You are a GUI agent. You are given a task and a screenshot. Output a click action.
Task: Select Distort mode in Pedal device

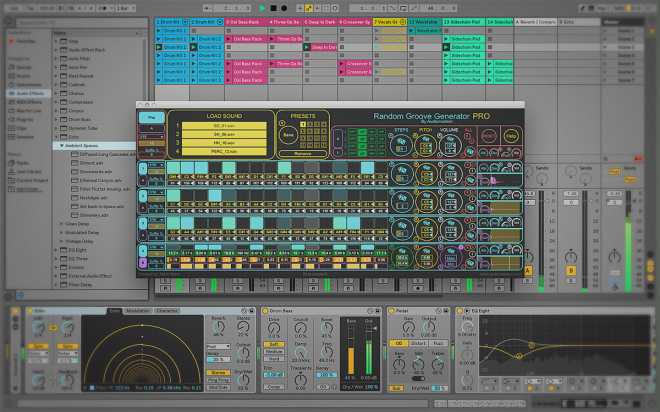(x=418, y=343)
